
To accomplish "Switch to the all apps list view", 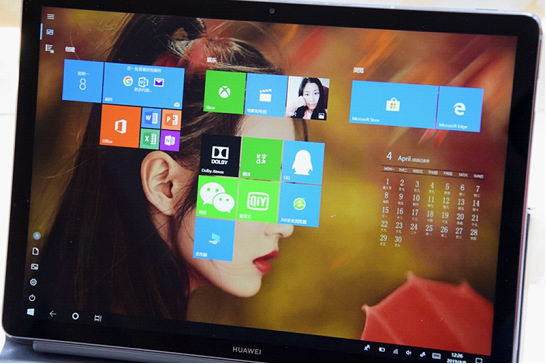I will [50, 48].
